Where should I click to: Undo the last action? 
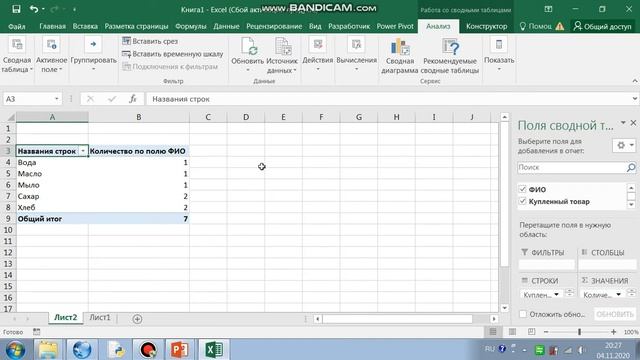click(34, 9)
